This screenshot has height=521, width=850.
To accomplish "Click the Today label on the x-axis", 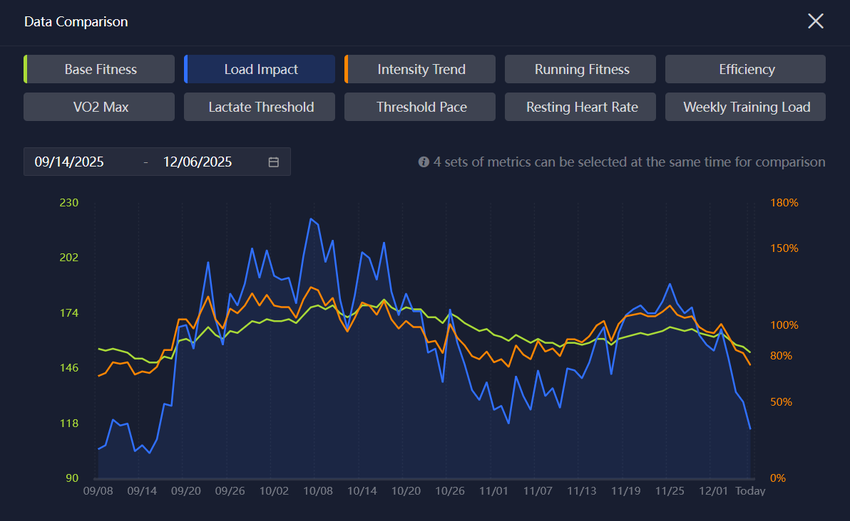I will click(750, 492).
